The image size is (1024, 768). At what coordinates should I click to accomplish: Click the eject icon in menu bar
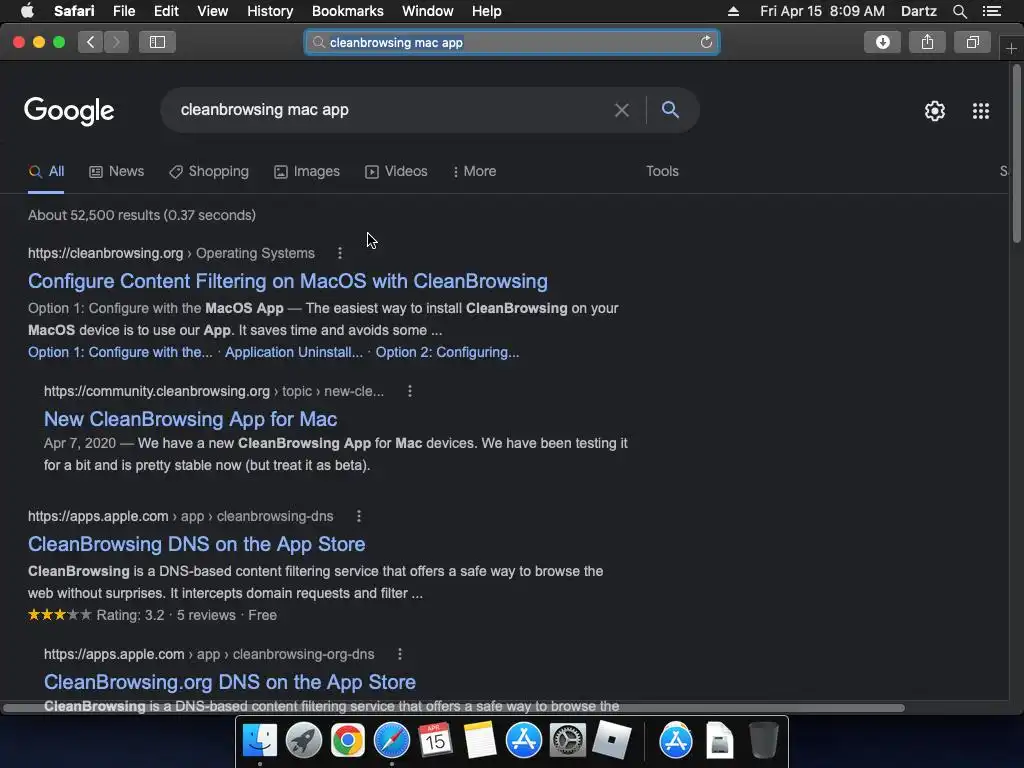tap(733, 11)
